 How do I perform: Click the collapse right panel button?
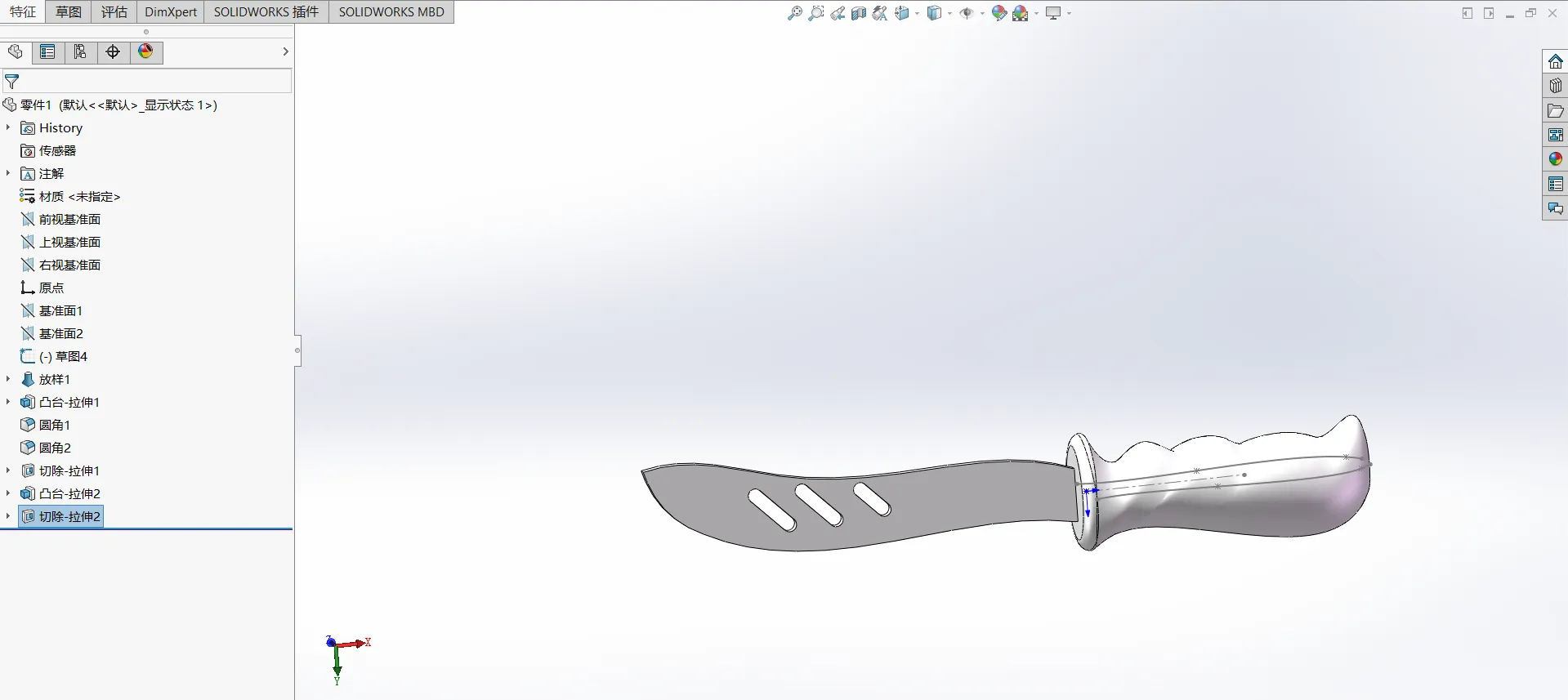coord(1489,13)
